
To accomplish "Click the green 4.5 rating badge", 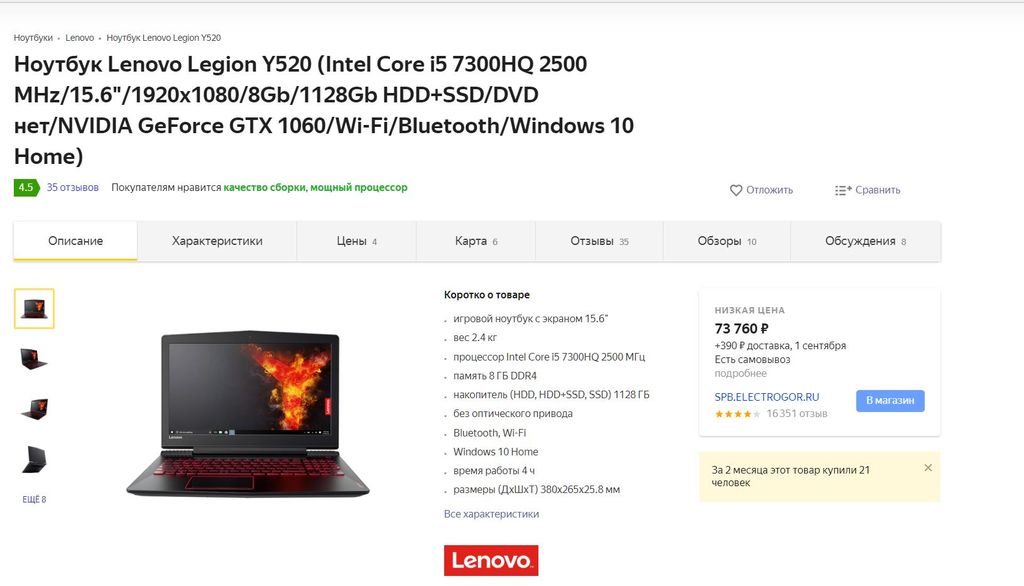I will pyautogui.click(x=26, y=187).
